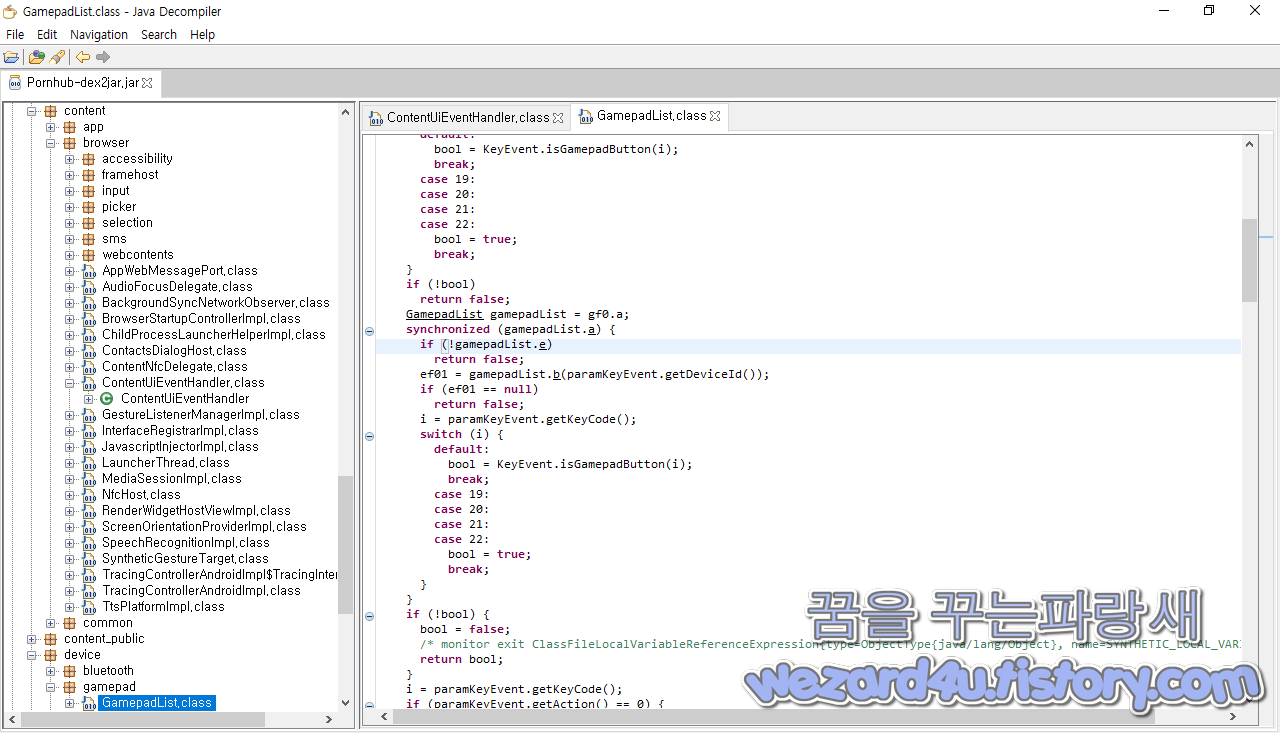
Task: Click the tree panel vertical scrollbar thumb
Action: pos(345,544)
